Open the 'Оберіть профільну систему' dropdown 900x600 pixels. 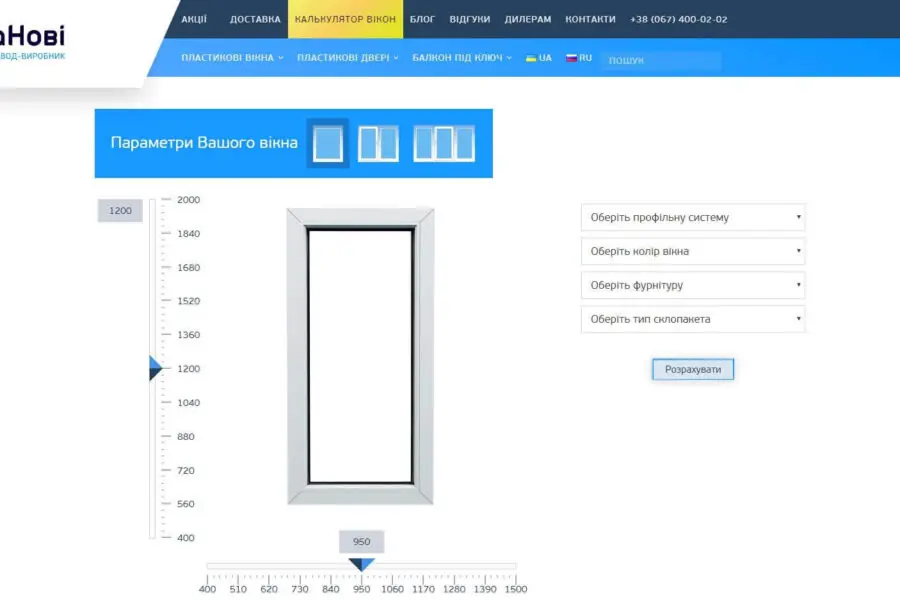pos(692,218)
